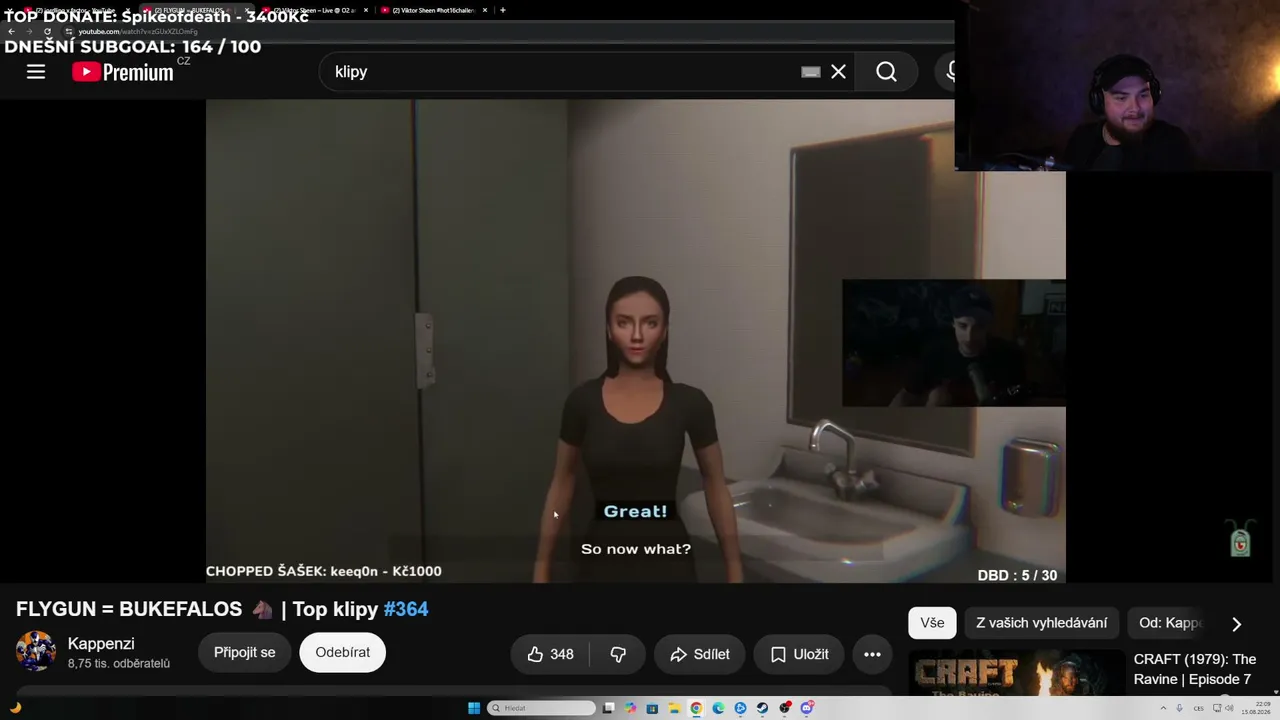Open a new browser tab
1280x720 pixels.
pos(502,10)
